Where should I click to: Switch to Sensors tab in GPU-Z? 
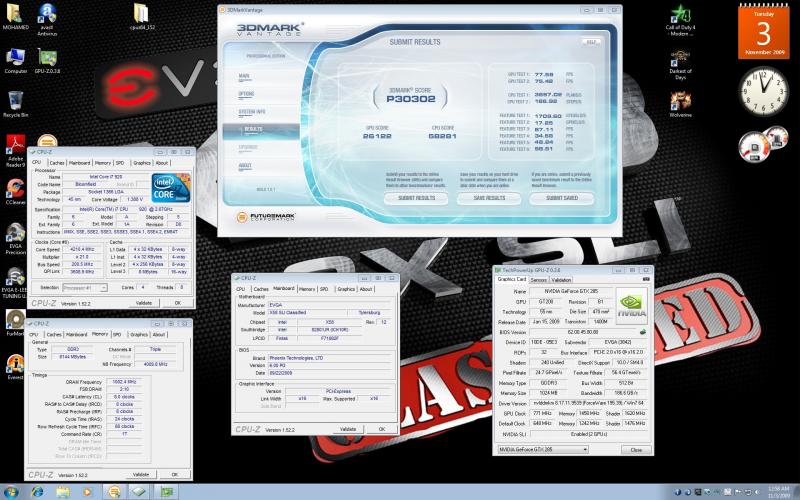point(538,280)
